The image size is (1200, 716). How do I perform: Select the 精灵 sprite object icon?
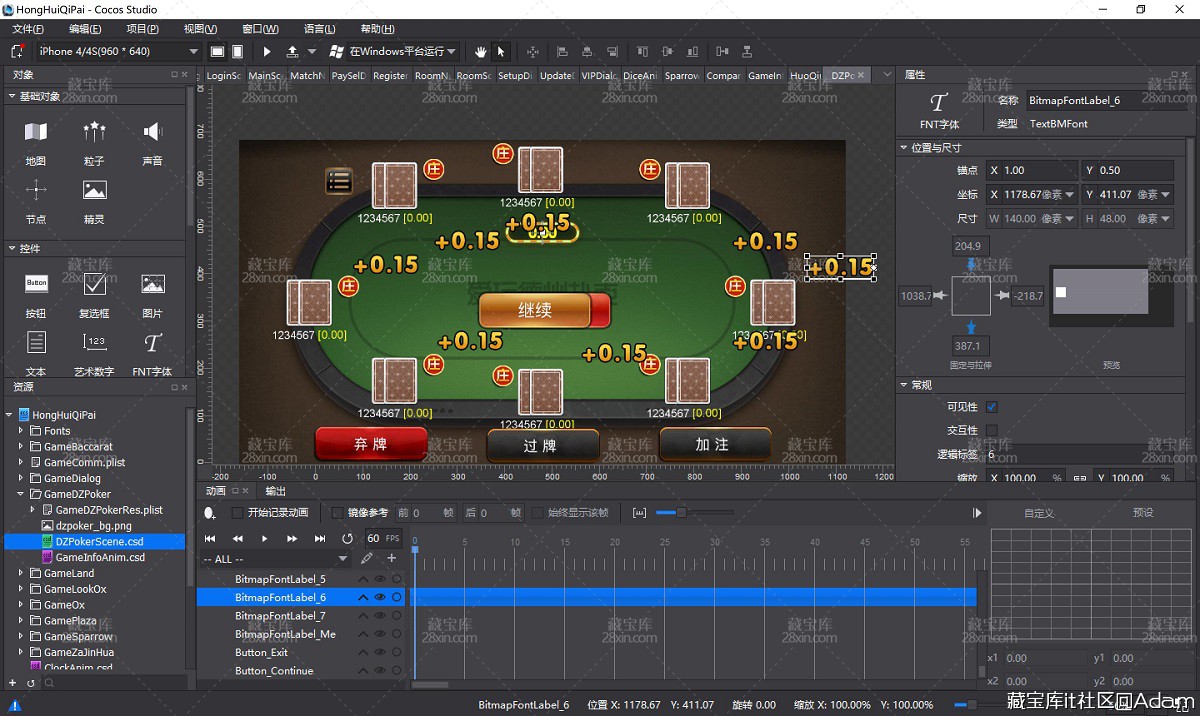(x=95, y=190)
